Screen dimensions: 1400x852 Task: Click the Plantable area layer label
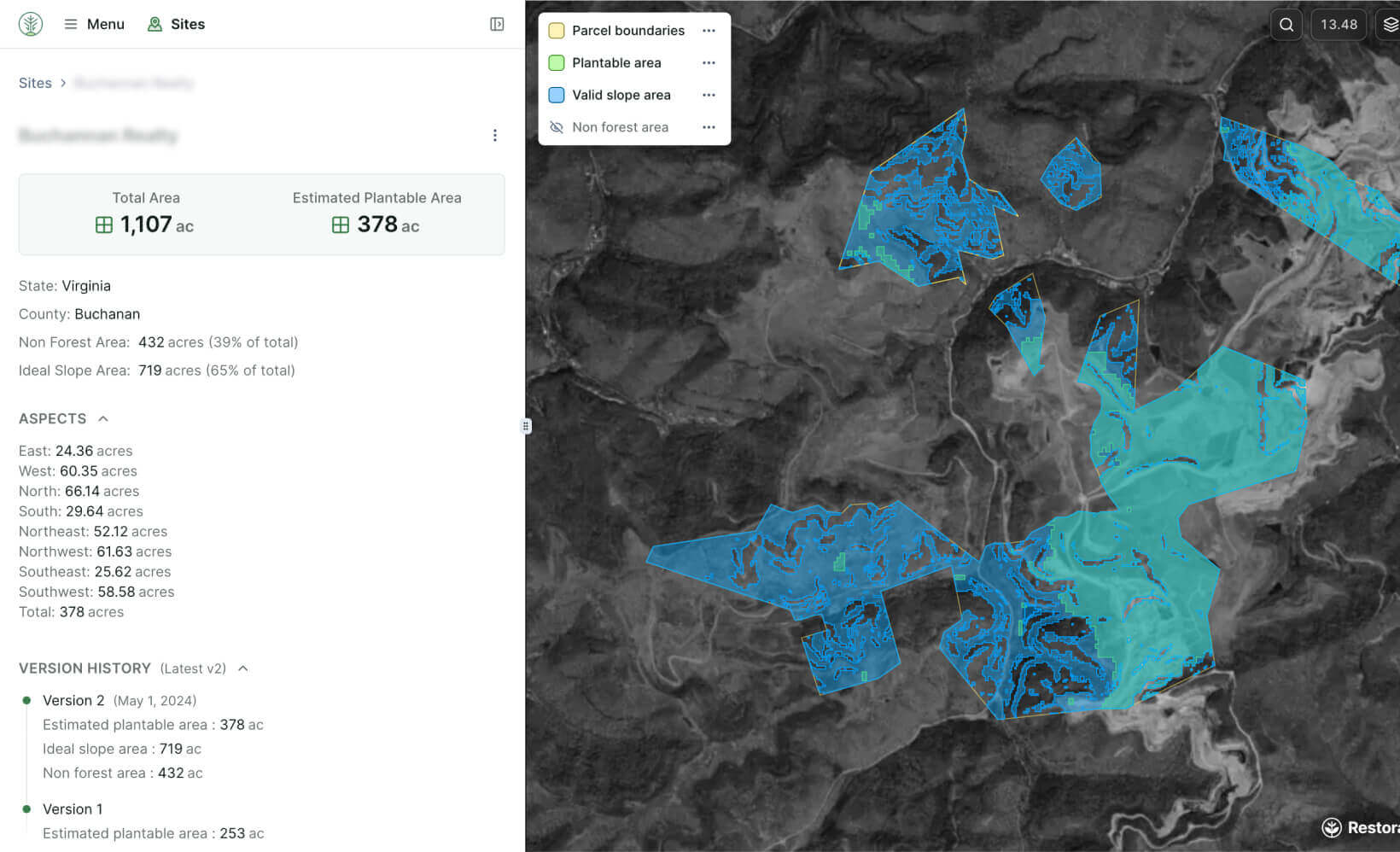coord(616,62)
